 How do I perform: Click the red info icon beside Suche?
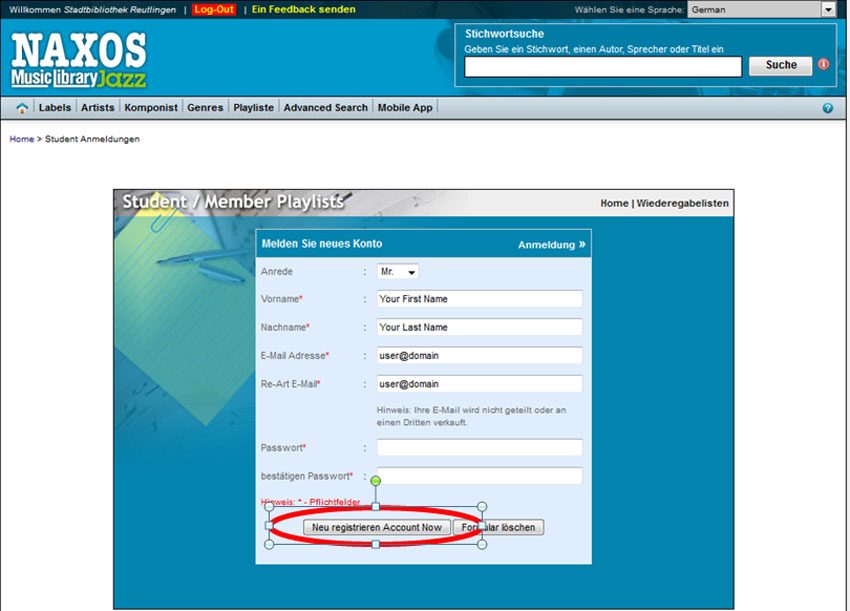tap(824, 64)
